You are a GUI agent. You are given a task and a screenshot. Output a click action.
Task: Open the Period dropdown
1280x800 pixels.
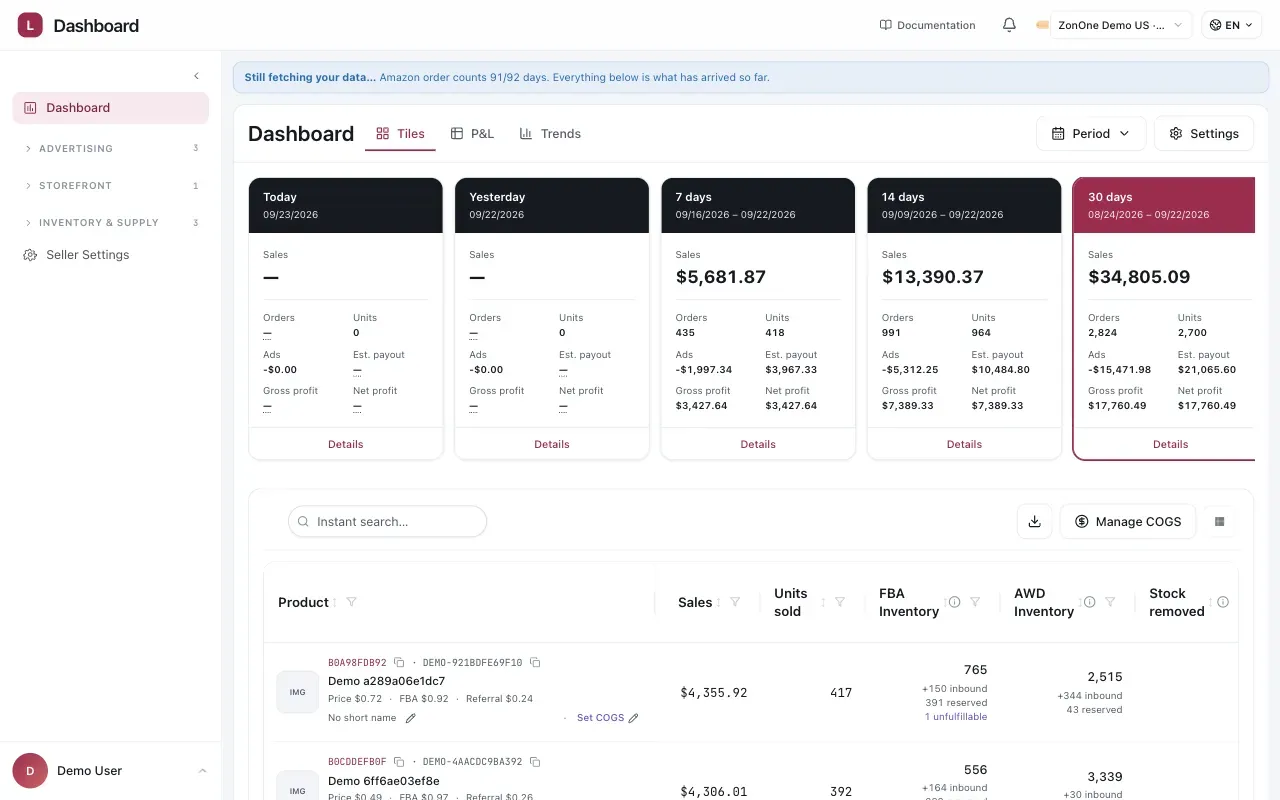click(x=1091, y=133)
